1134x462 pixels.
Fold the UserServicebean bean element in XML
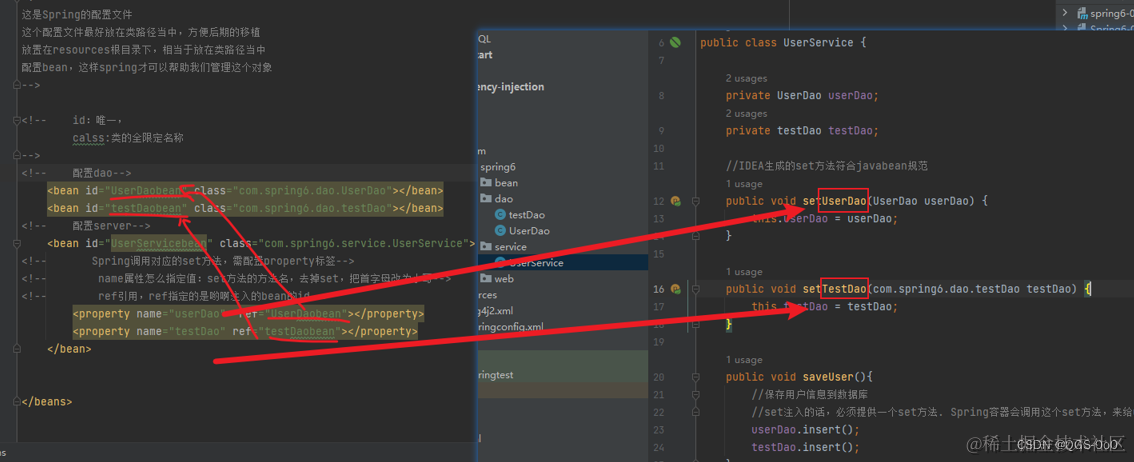tap(16, 243)
